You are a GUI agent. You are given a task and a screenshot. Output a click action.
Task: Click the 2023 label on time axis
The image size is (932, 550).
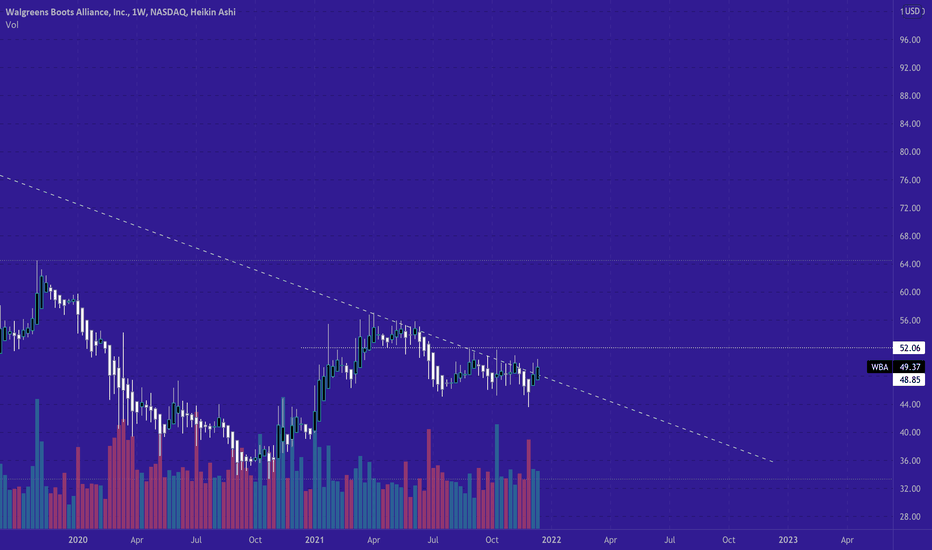coord(788,540)
